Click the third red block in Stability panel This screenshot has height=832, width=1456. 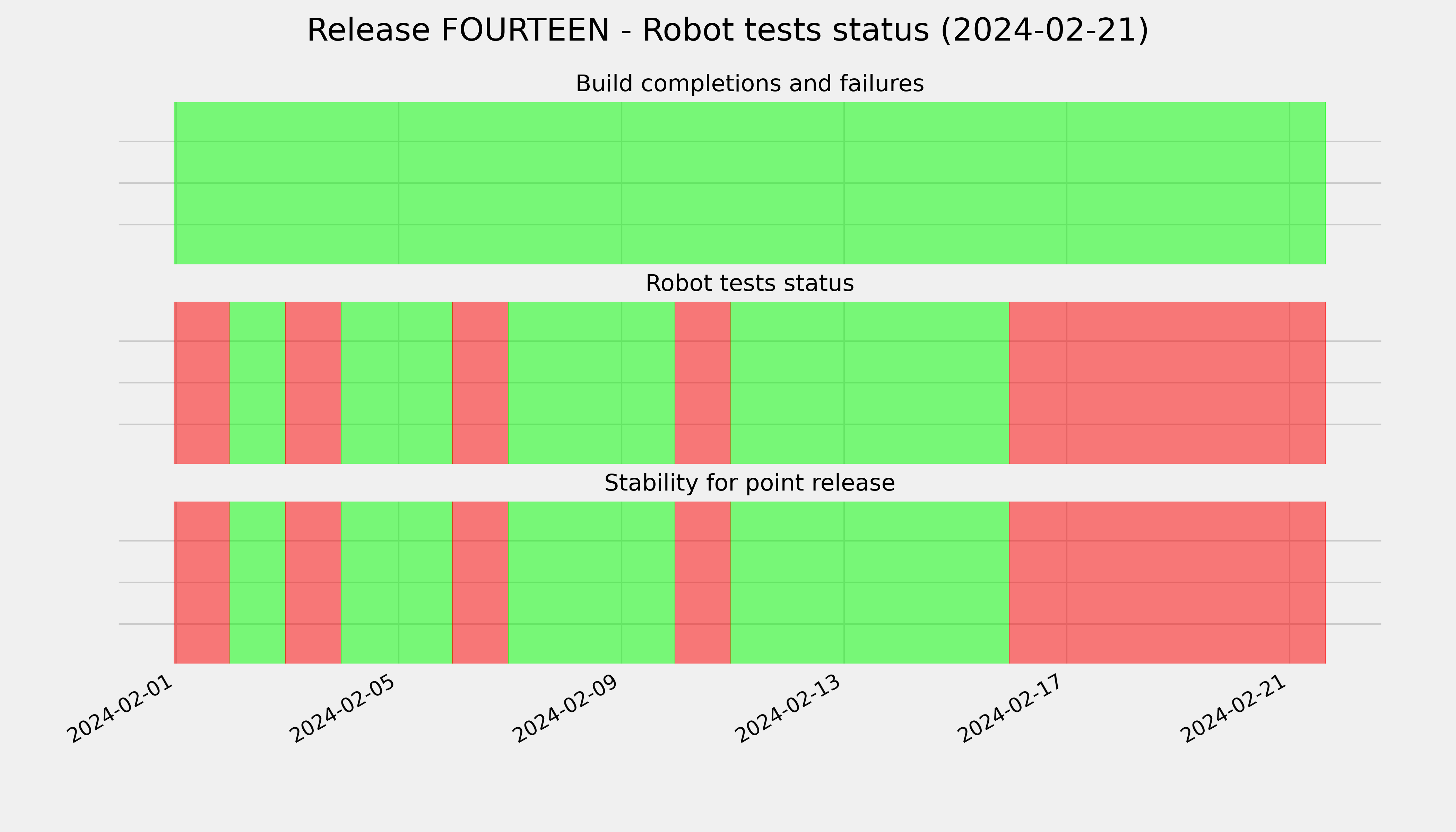[x=480, y=582]
